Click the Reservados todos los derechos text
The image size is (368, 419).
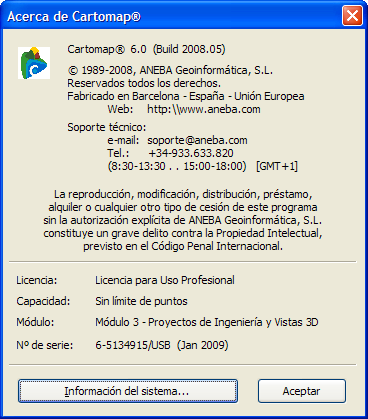[144, 83]
